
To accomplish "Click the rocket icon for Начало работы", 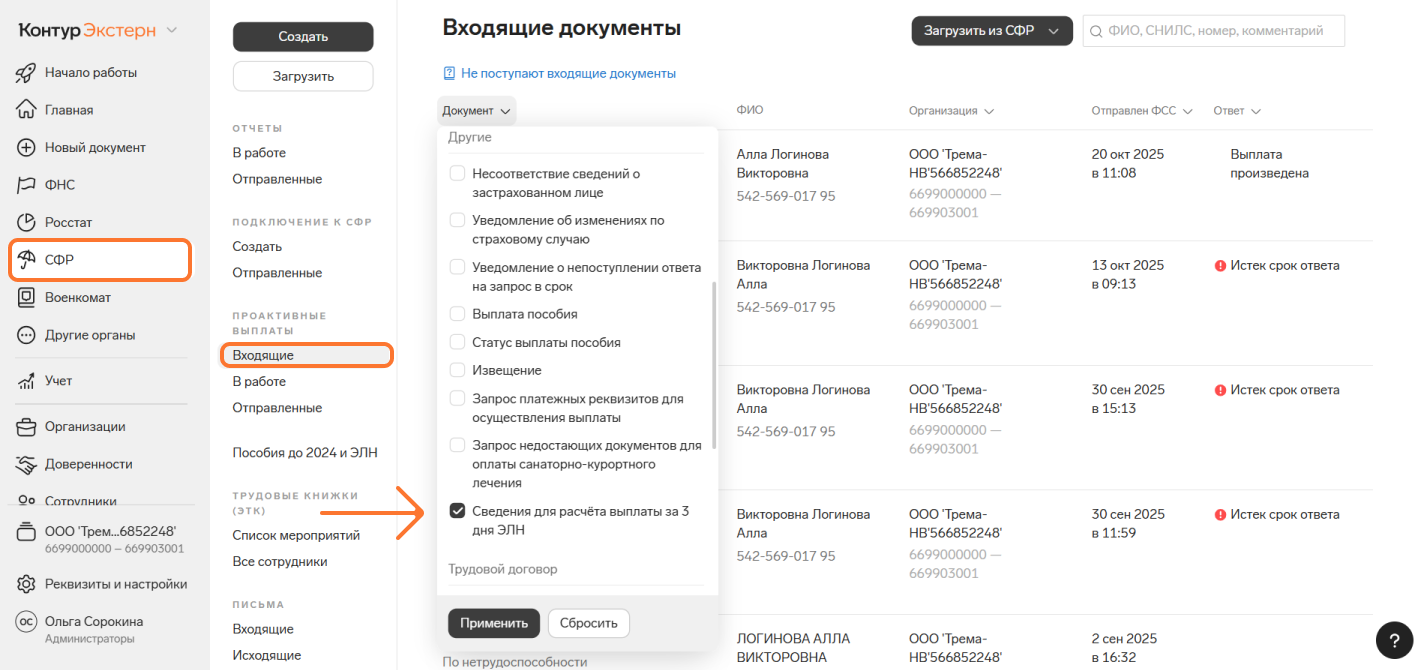I will 27,73.
